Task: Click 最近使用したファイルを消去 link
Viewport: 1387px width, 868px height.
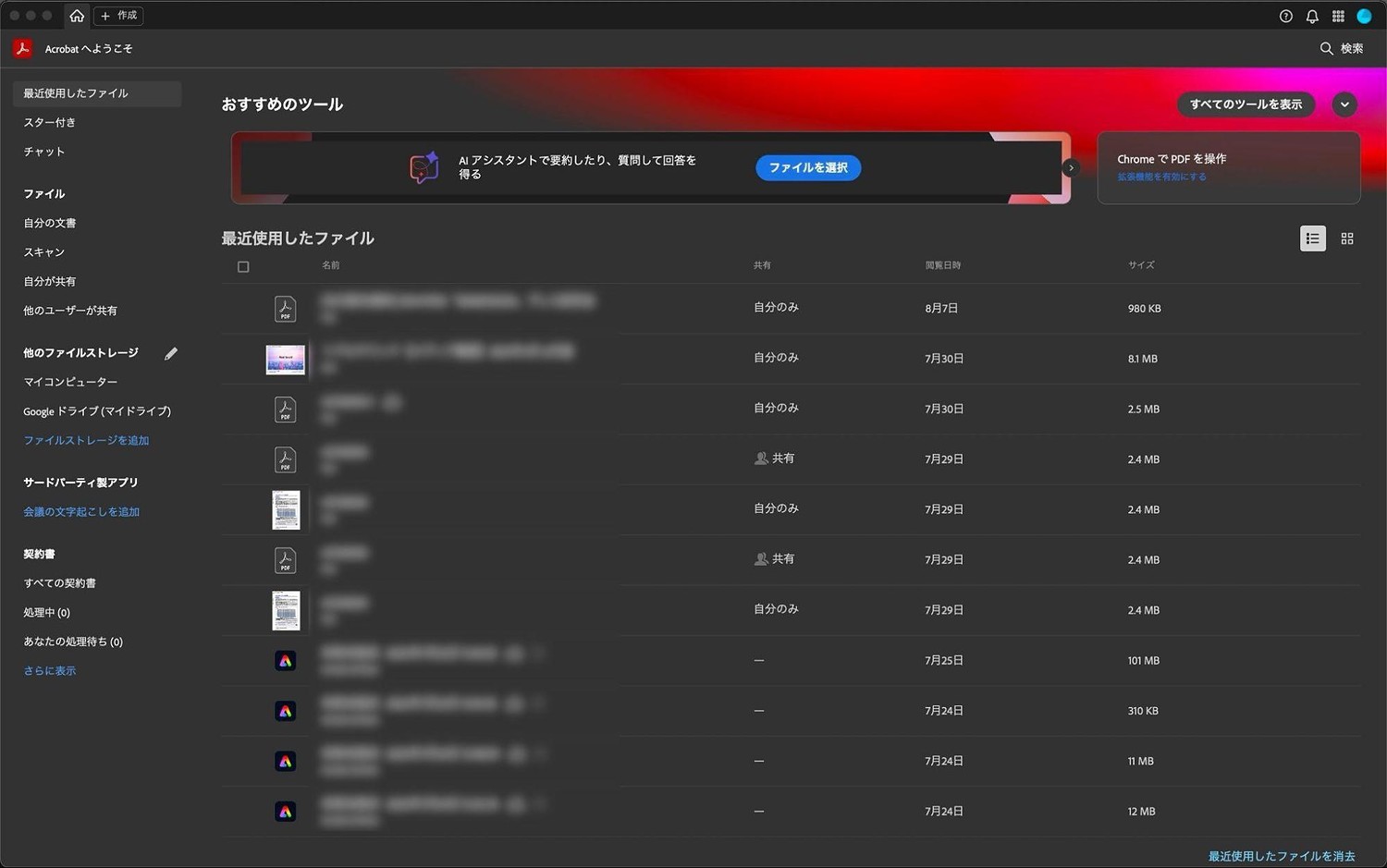Action: pos(1281,856)
